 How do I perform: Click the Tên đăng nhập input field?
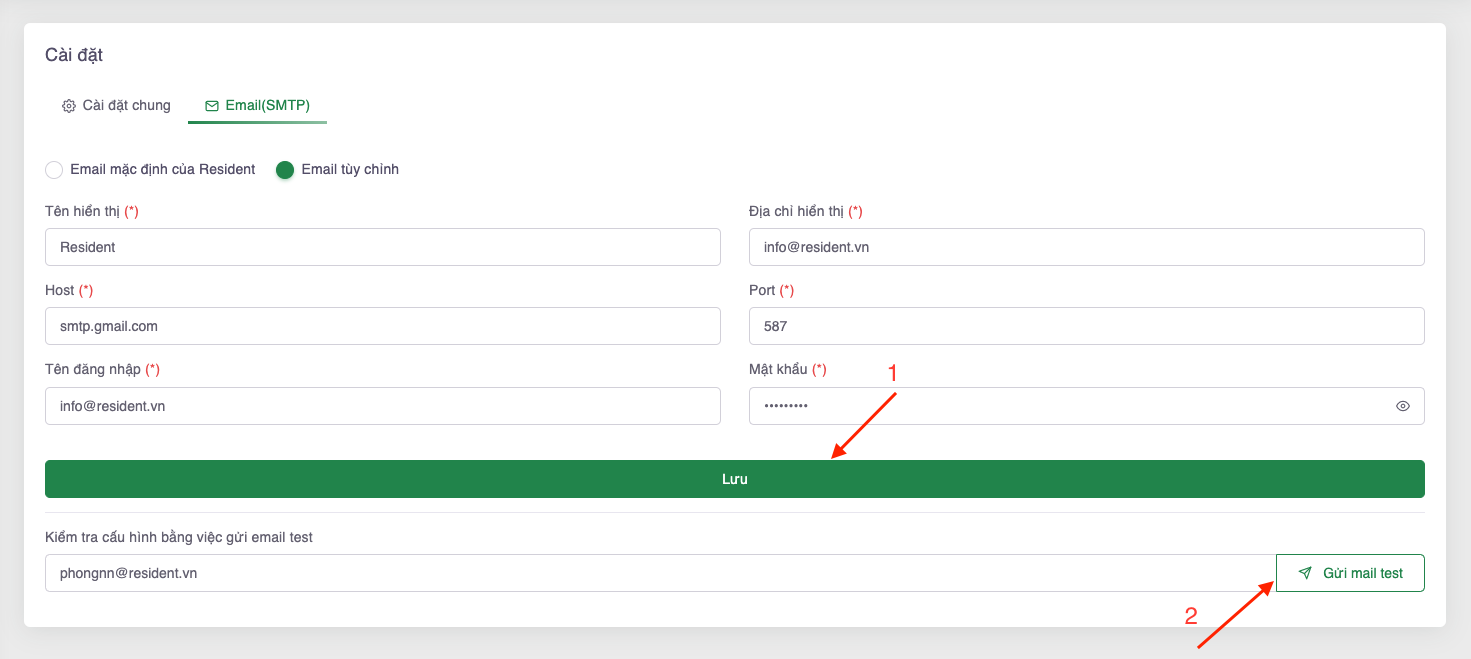[x=382, y=406]
